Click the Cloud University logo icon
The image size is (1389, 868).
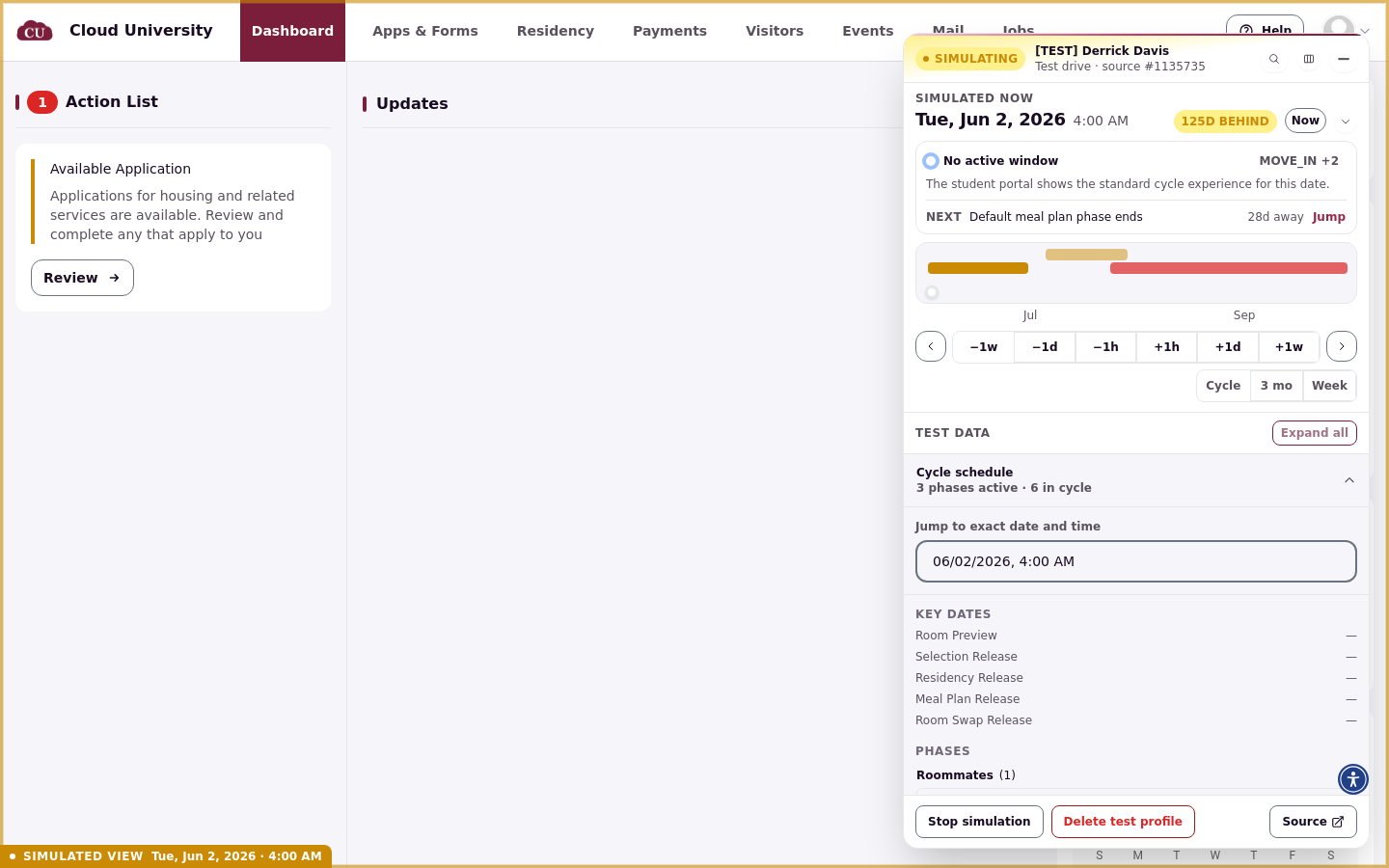[35, 31]
